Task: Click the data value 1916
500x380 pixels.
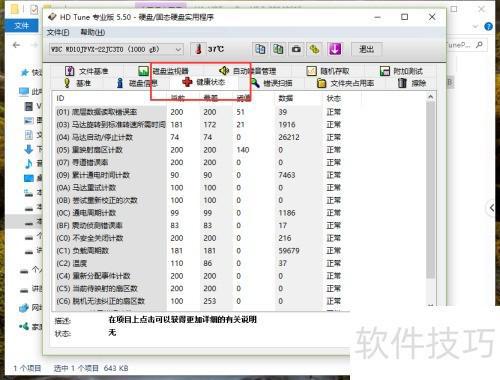Action: tap(287, 125)
